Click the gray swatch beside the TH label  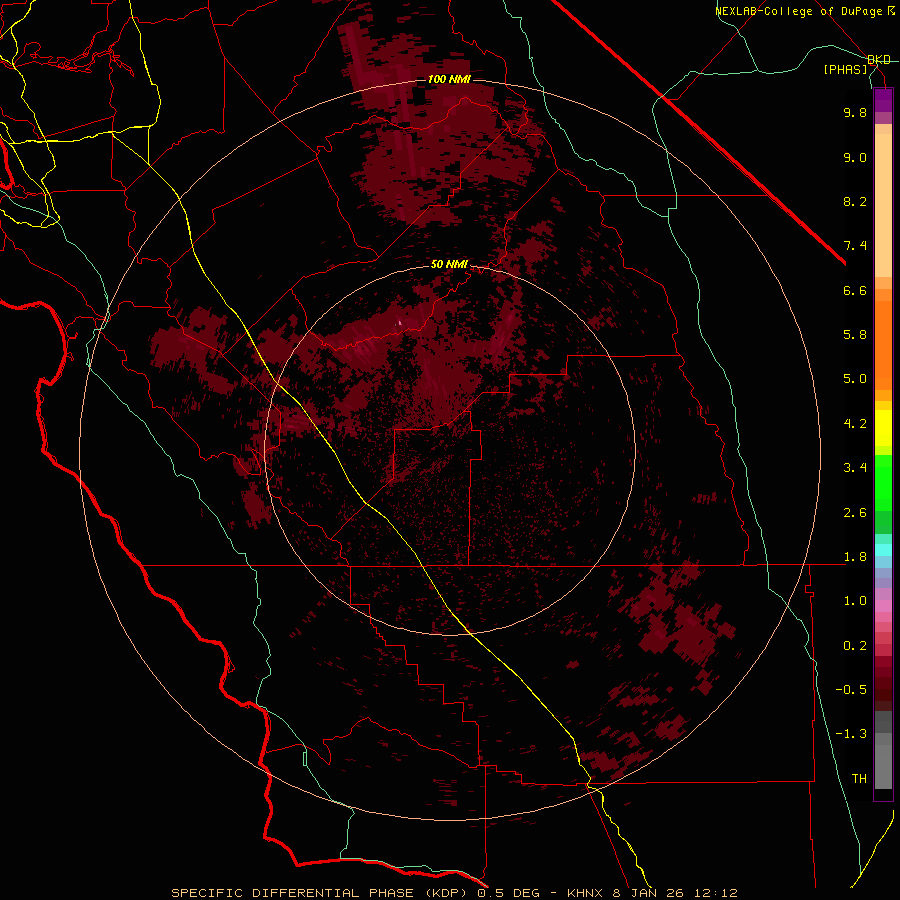(x=883, y=766)
